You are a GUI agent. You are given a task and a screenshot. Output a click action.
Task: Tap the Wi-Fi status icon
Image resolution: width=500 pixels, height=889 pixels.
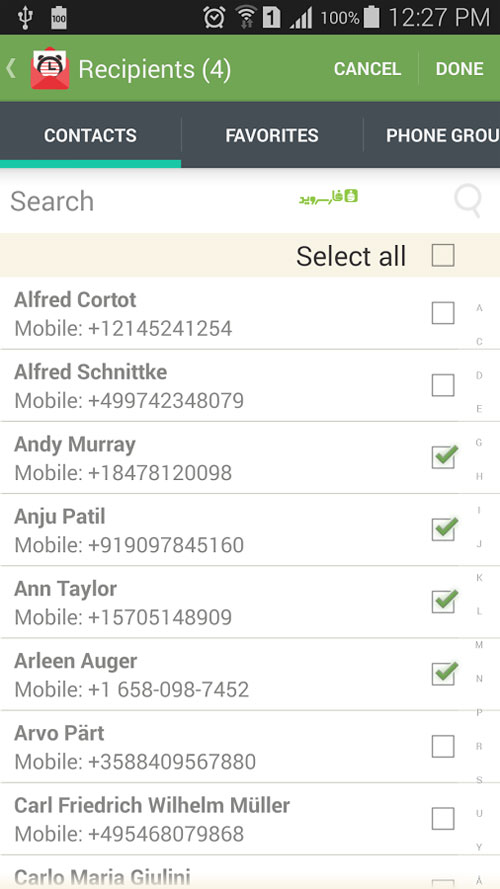pos(246,18)
